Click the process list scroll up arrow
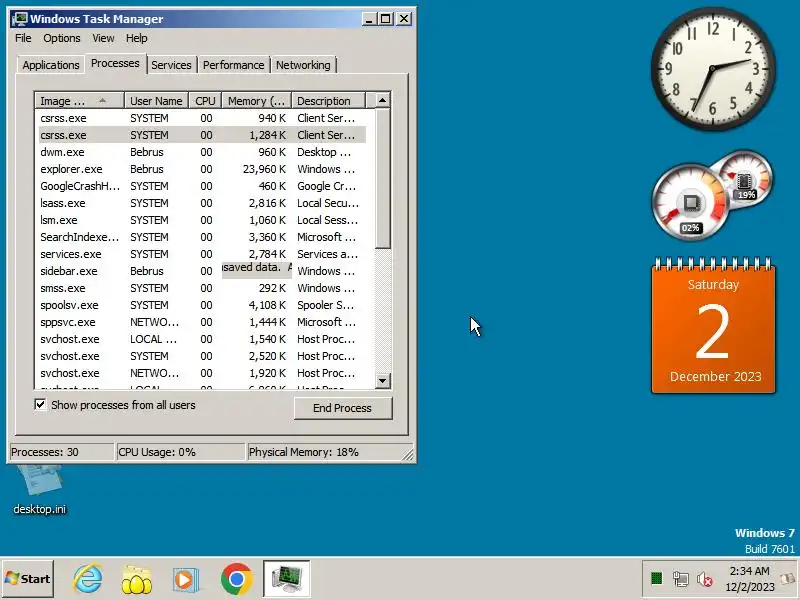 383,100
